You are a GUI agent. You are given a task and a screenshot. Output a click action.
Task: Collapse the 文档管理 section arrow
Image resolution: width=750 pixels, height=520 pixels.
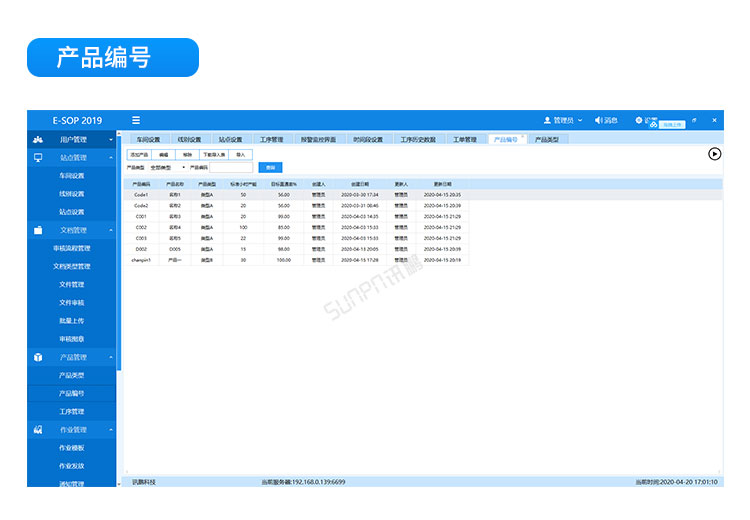[x=111, y=230]
